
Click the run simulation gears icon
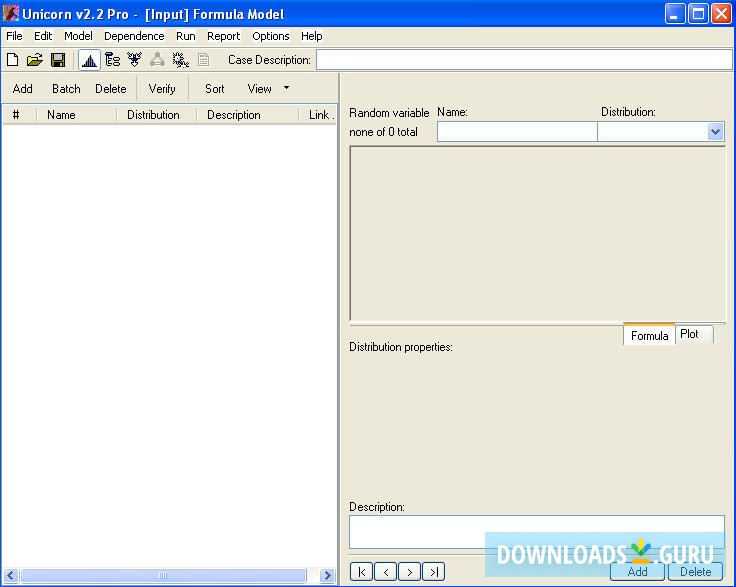pos(181,60)
